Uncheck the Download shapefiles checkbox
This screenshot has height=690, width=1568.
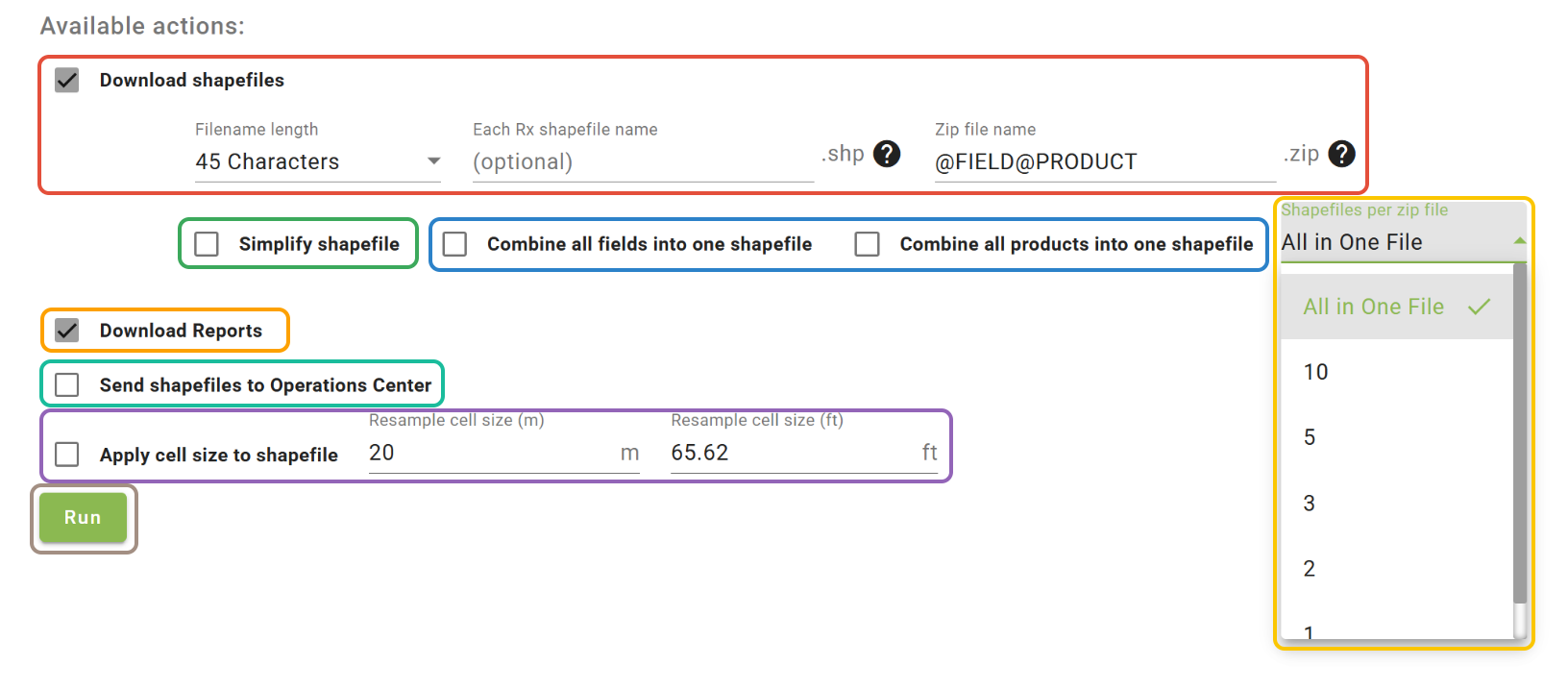coord(67,80)
